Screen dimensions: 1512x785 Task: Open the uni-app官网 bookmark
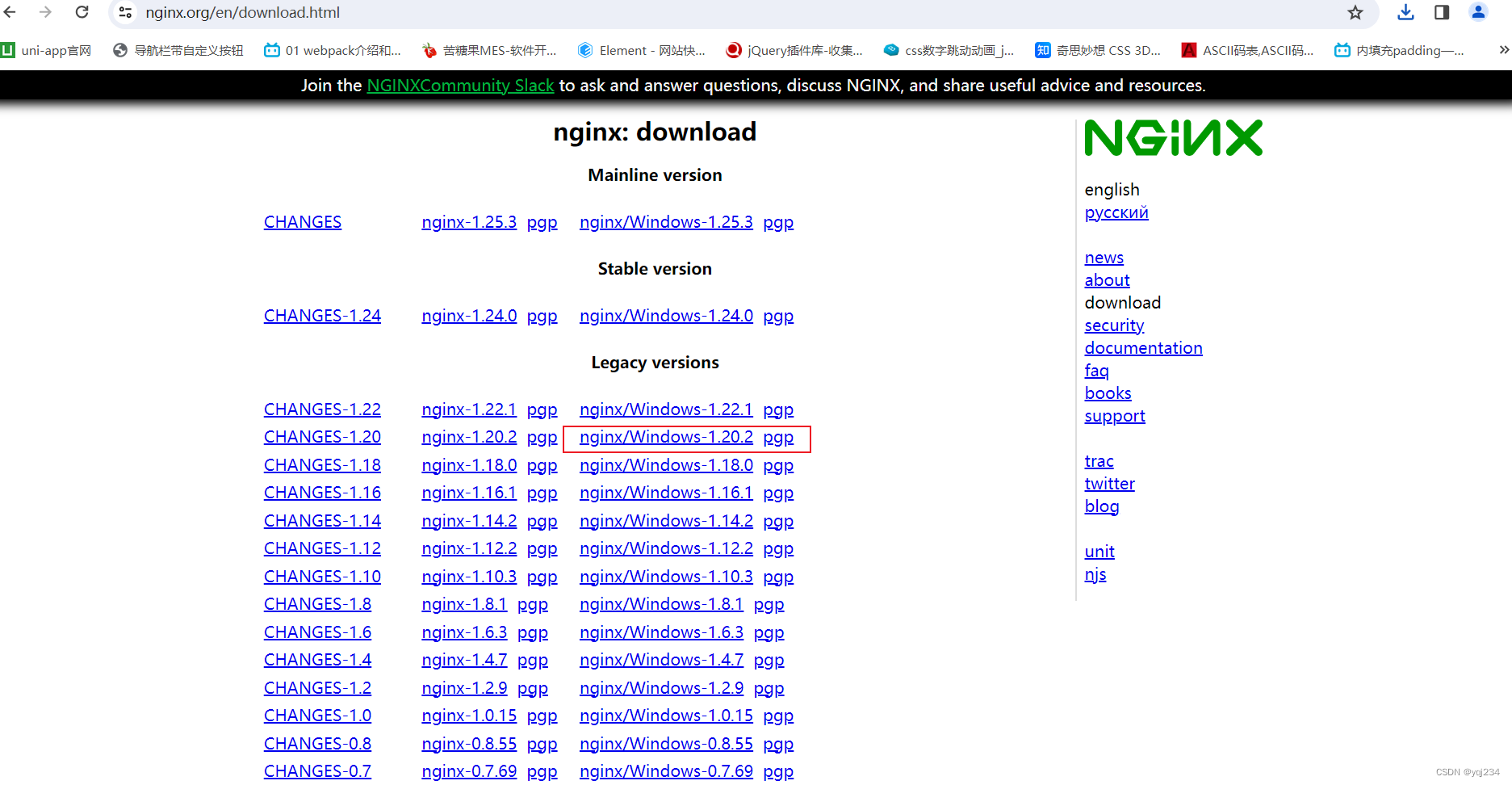point(47,50)
